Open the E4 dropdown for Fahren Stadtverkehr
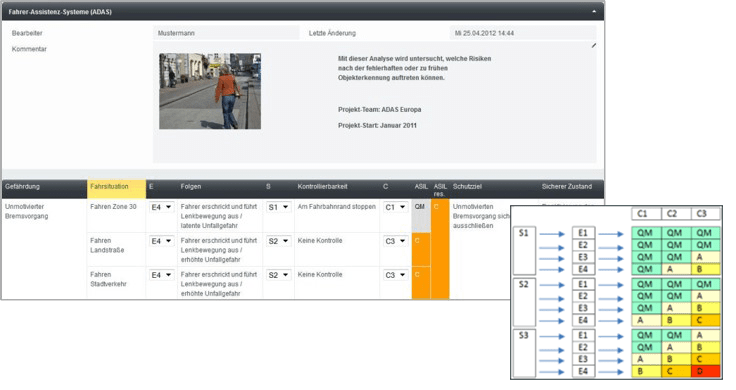 tap(161, 275)
